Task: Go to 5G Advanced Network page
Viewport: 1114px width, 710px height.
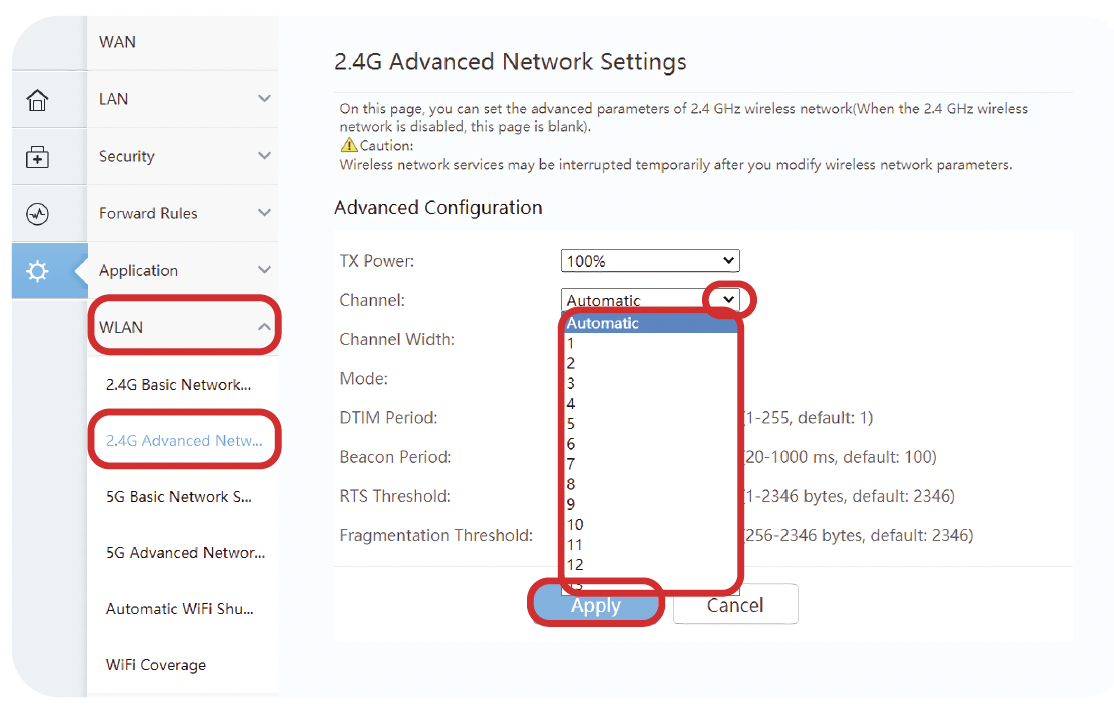Action: 185,553
